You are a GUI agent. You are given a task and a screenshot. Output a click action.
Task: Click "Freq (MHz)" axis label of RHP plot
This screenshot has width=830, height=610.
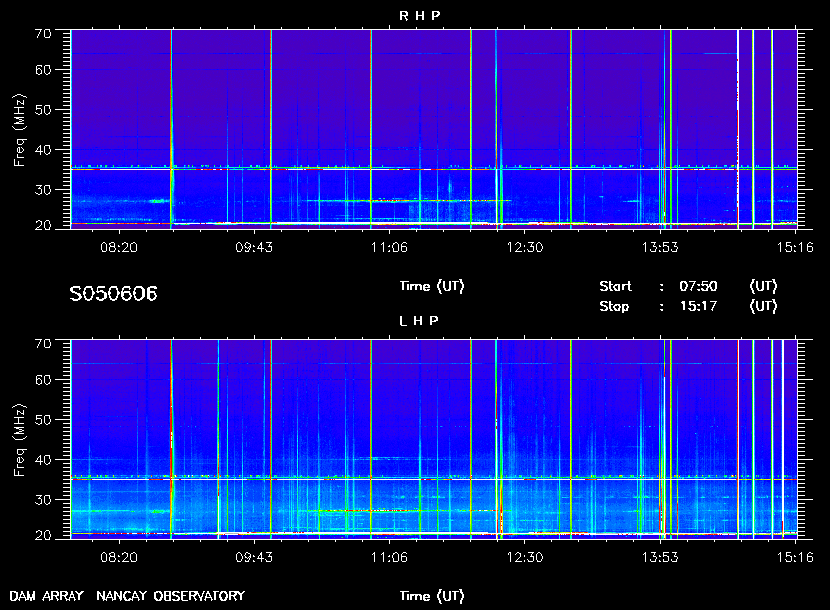(x=20, y=130)
